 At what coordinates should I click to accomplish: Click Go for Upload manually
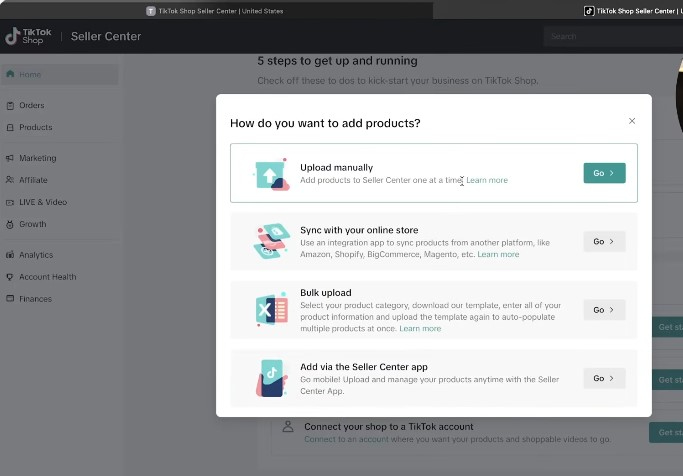coord(604,173)
